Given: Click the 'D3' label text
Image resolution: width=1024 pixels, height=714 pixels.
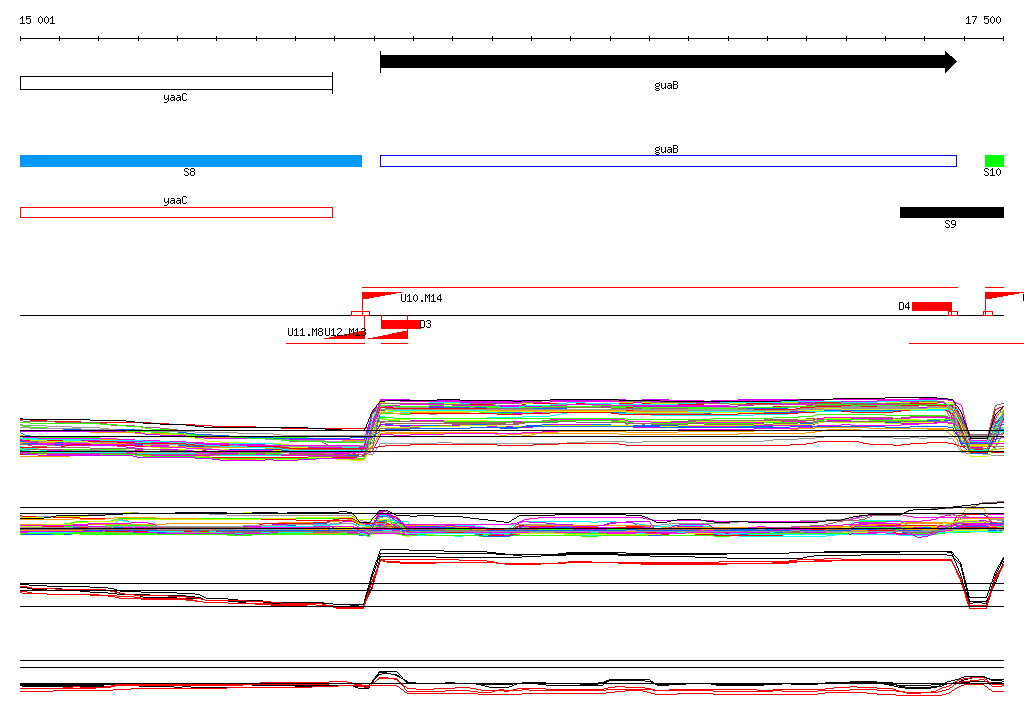Looking at the screenshot, I should click(x=425, y=324).
